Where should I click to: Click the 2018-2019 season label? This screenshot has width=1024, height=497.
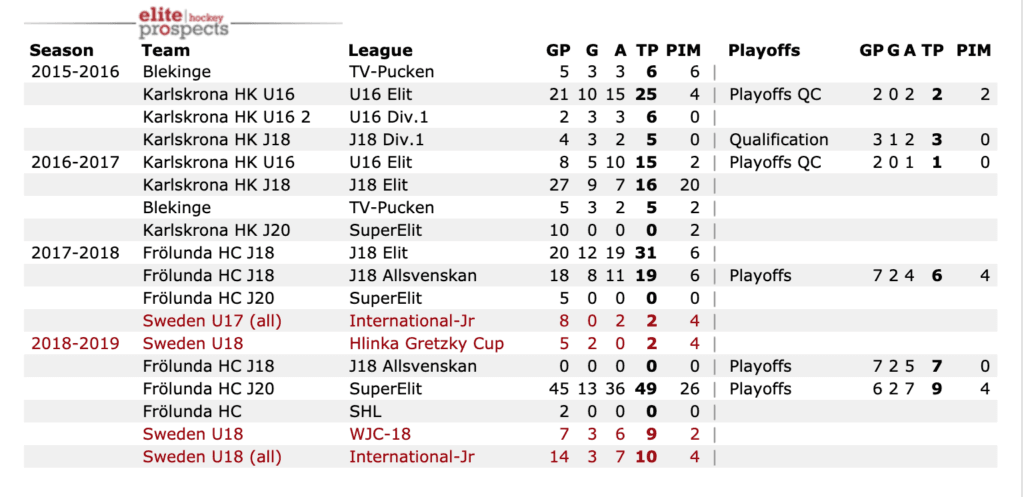[x=75, y=344]
